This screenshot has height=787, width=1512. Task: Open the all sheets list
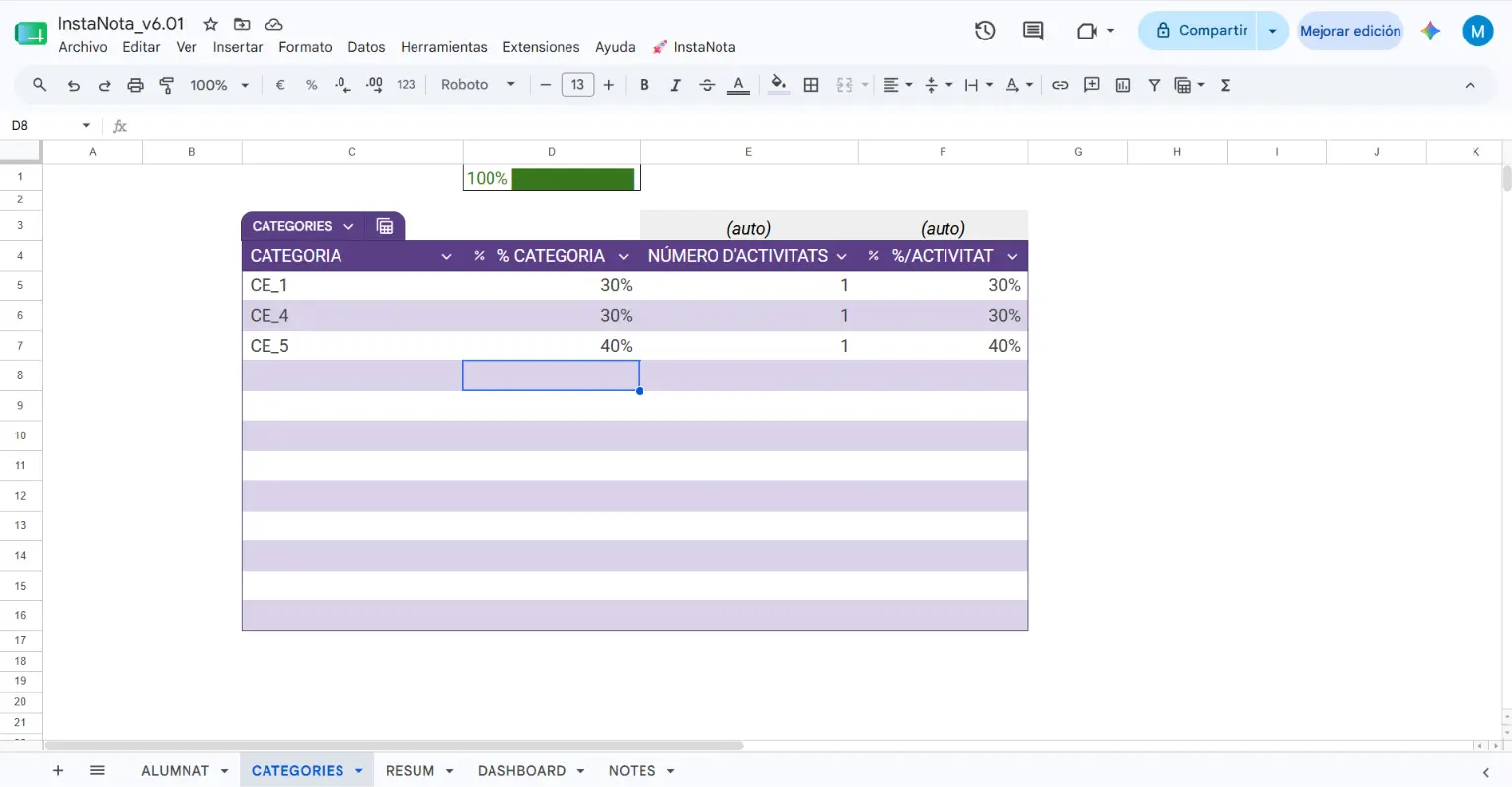[97, 771]
